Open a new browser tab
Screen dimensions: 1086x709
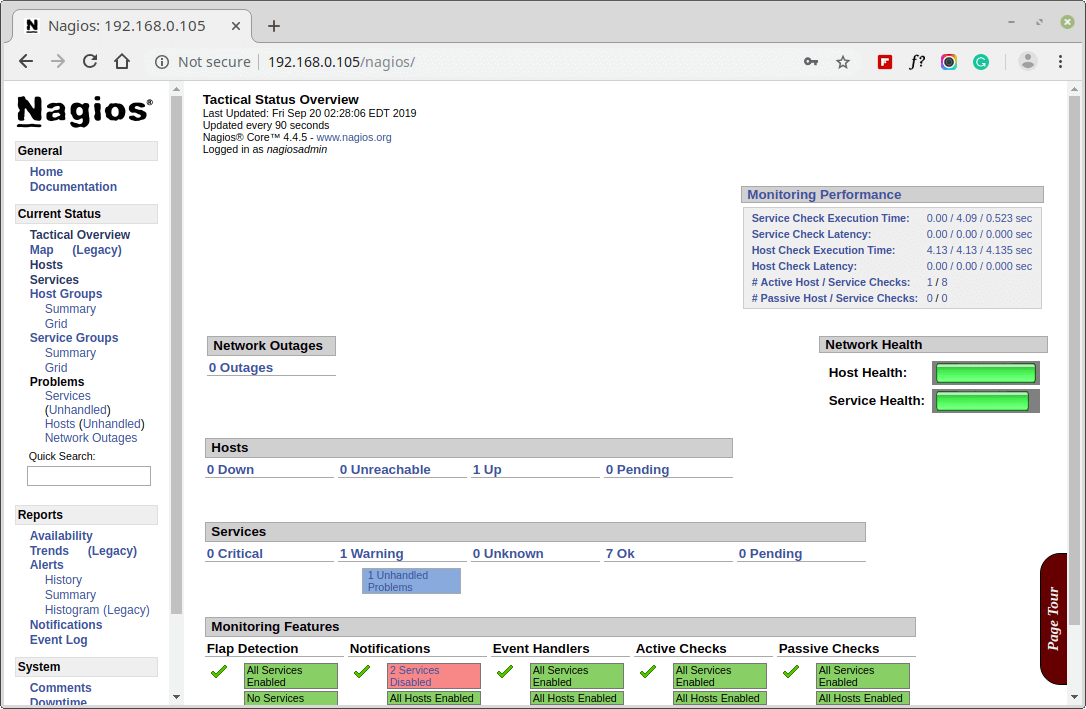click(274, 26)
